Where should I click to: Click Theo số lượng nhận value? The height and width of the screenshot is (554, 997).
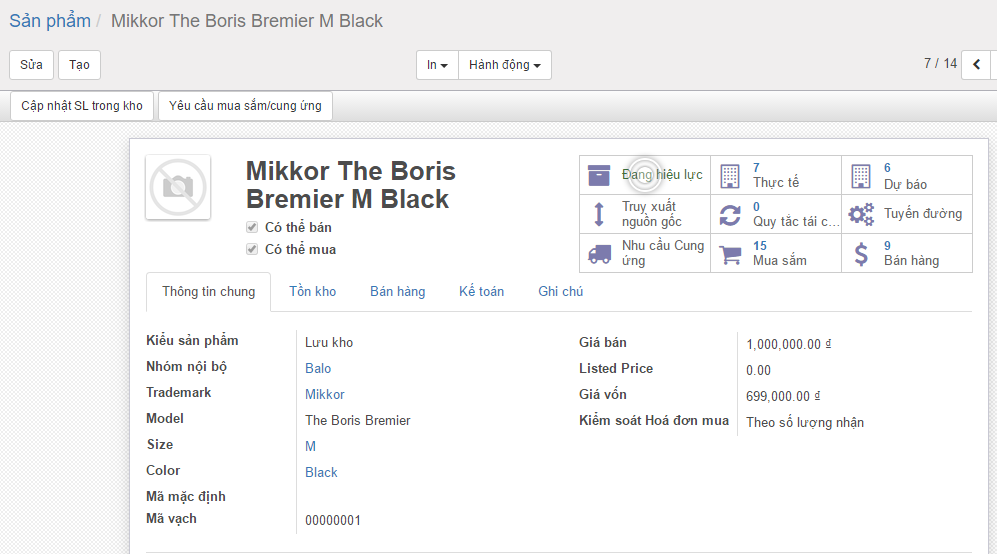click(x=805, y=422)
